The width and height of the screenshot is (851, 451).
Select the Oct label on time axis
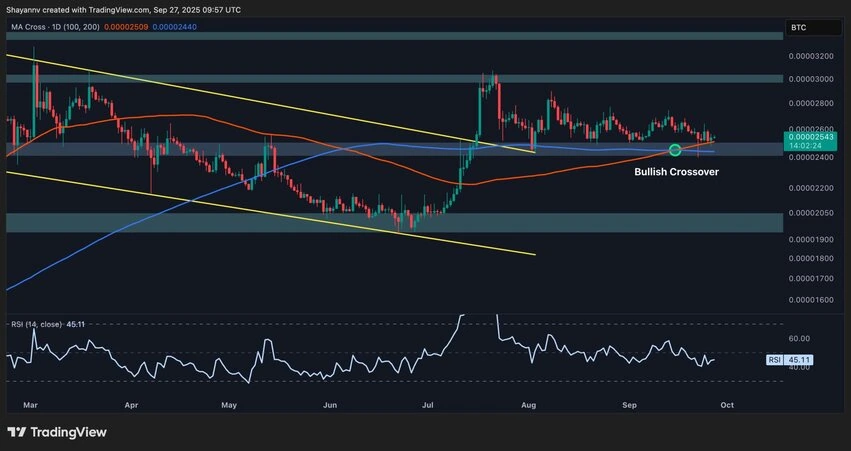[x=727, y=406]
